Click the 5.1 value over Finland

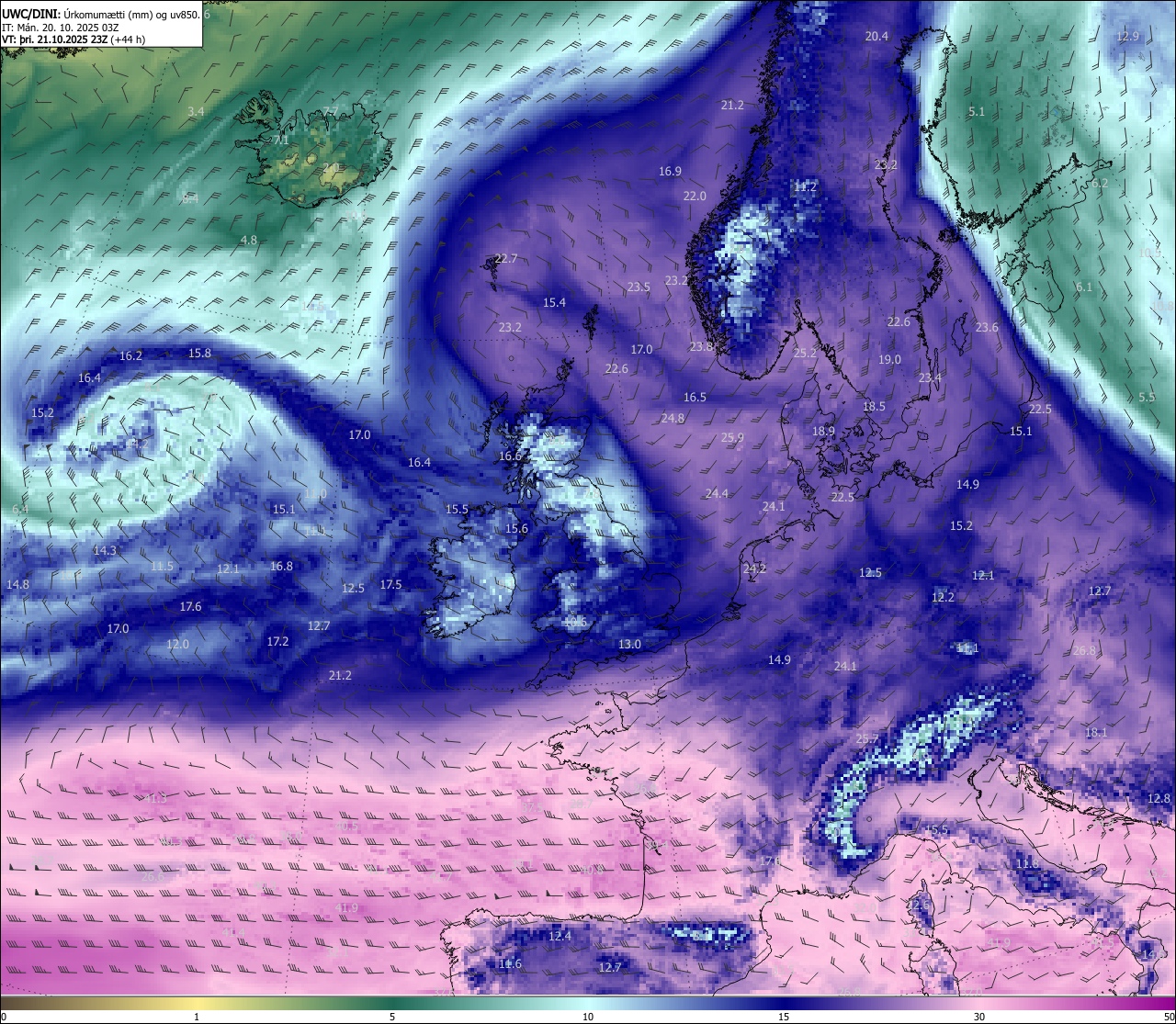(x=977, y=111)
